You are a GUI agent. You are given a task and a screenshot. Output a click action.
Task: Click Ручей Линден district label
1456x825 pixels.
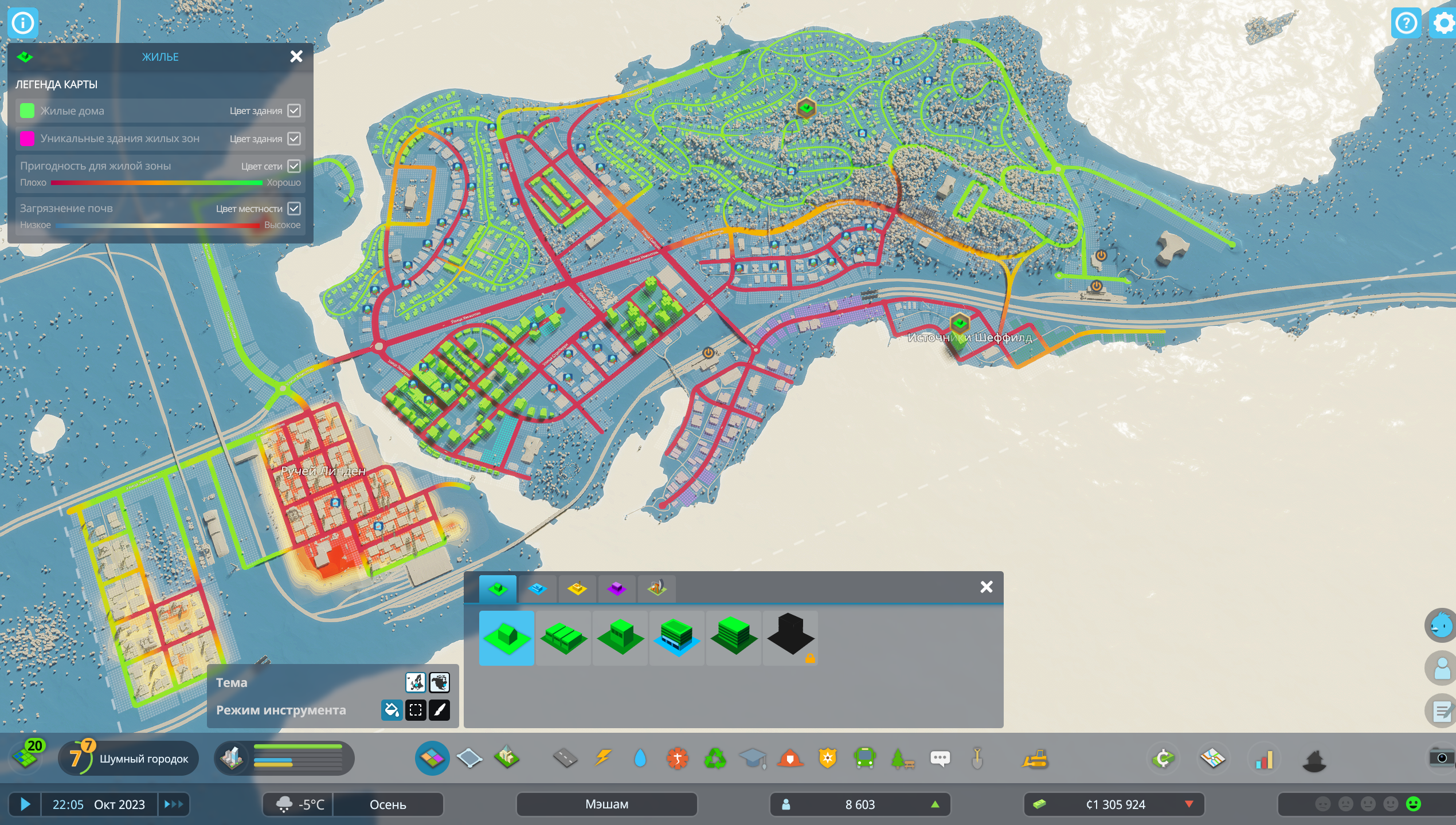[x=323, y=471]
